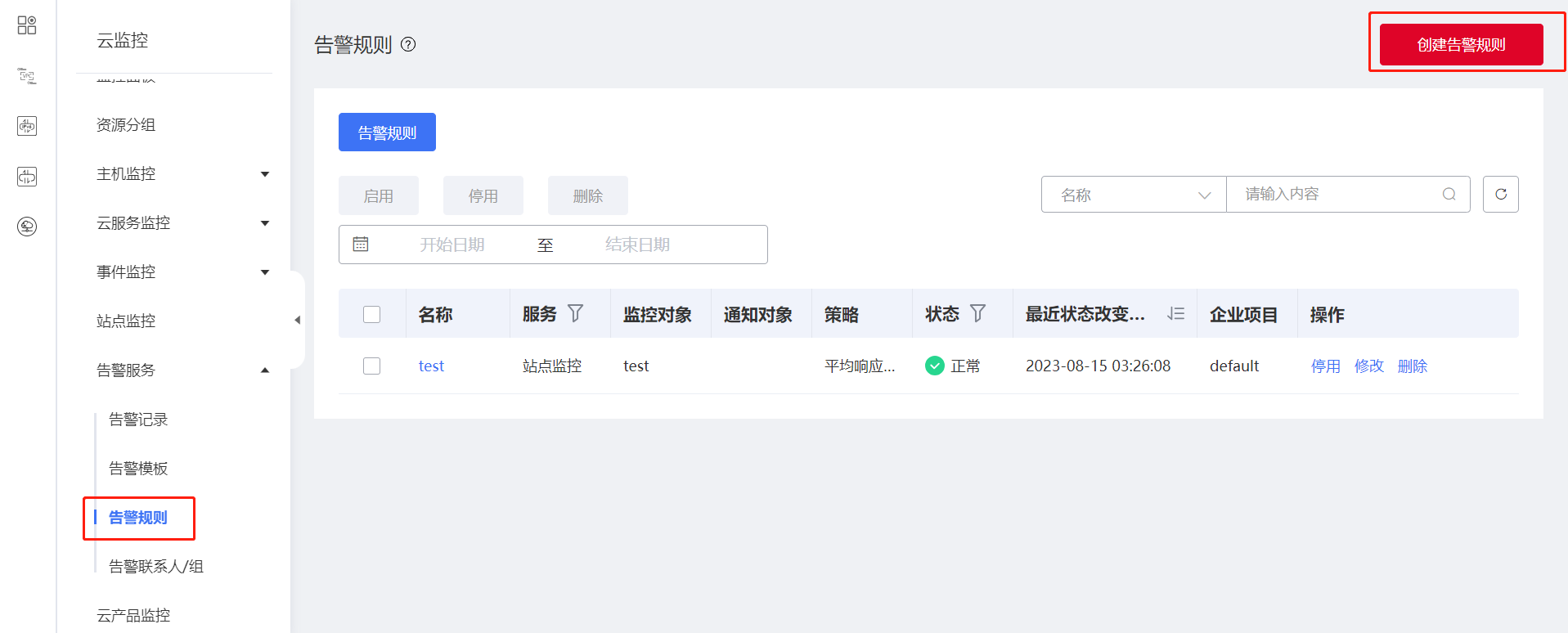
Task: Click the 开始日期 date field
Action: pos(452,245)
